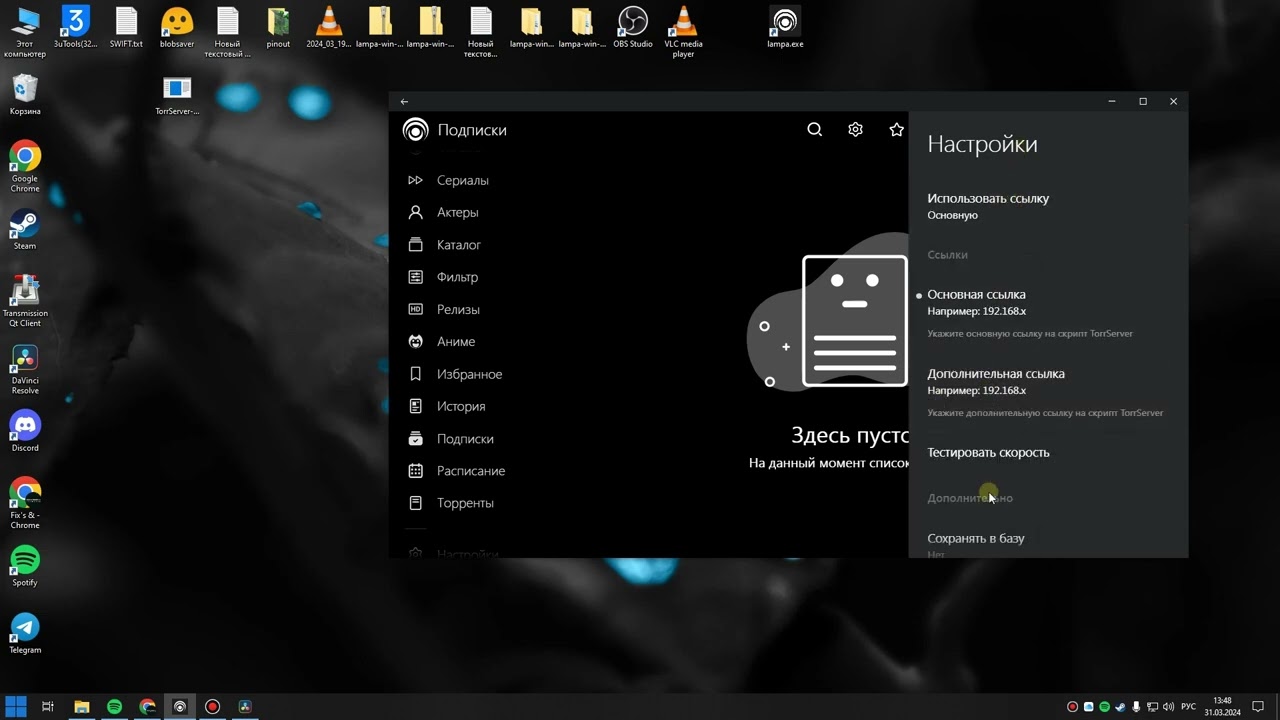Change the Использовать ссылку option
Image resolution: width=1280 pixels, height=720 pixels.
click(1048, 206)
